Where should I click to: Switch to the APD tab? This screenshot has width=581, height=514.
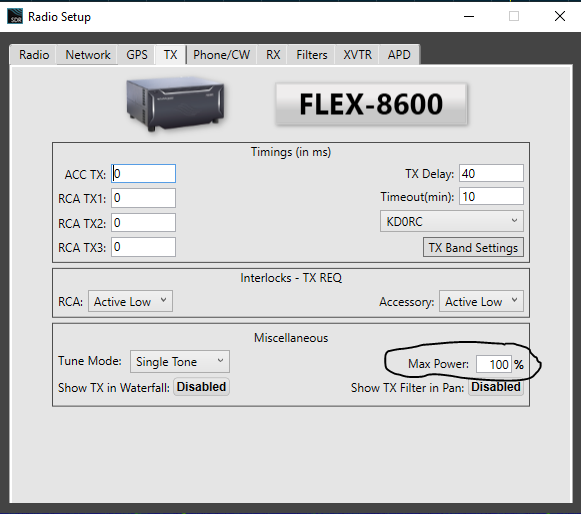pyautogui.click(x=399, y=55)
